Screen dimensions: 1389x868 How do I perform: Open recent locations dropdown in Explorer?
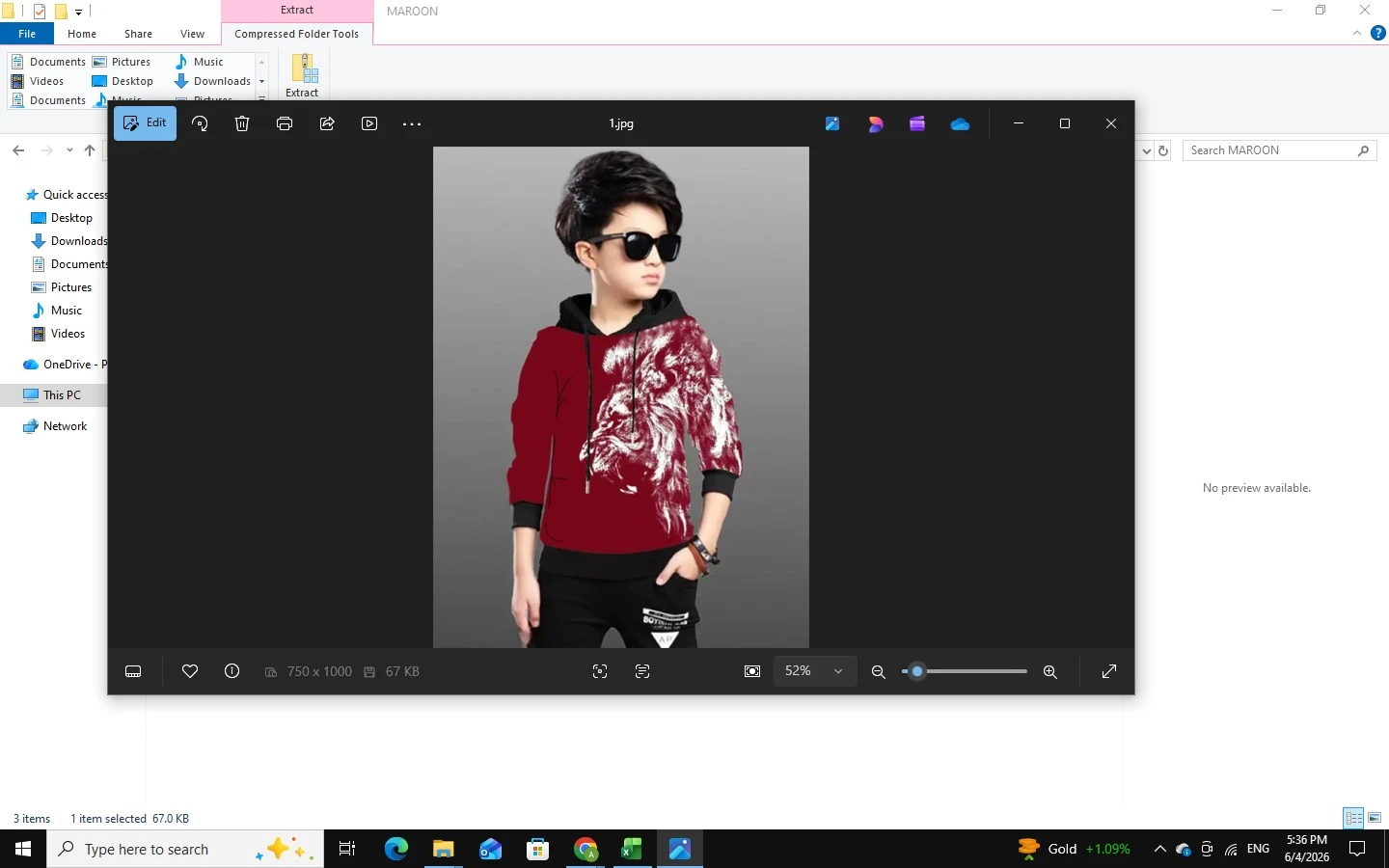coord(69,150)
